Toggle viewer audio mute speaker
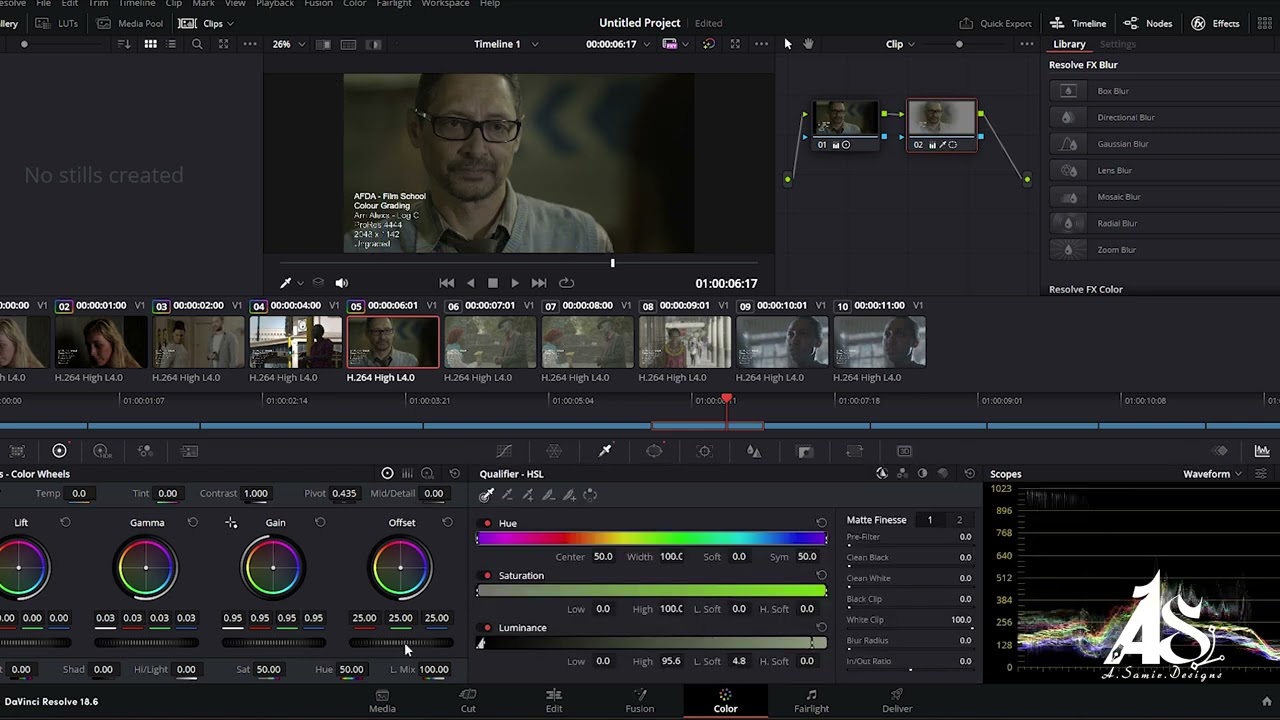Viewport: 1280px width, 720px height. (x=342, y=283)
